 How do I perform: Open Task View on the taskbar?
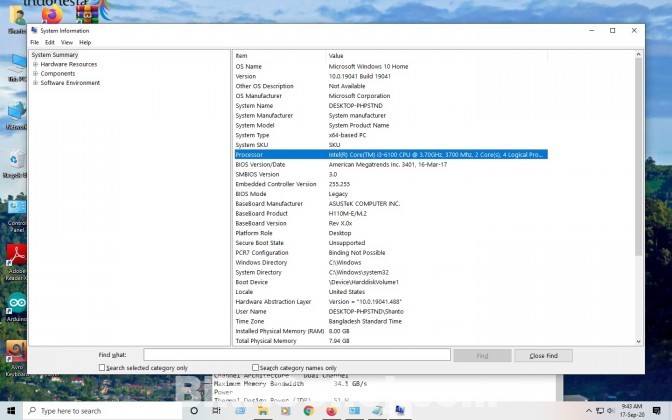tap(216, 411)
